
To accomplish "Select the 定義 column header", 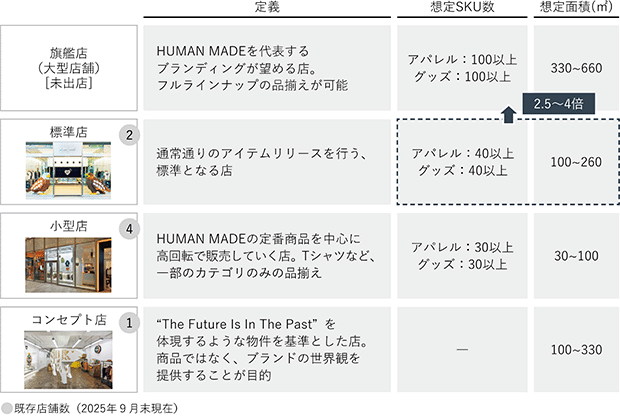I will point(266,8).
